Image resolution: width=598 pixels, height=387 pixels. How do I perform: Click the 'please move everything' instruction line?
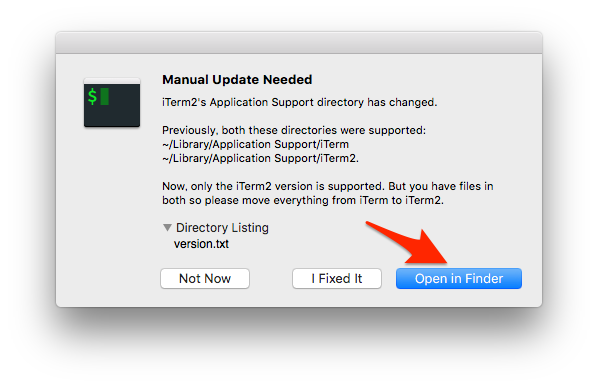[303, 200]
